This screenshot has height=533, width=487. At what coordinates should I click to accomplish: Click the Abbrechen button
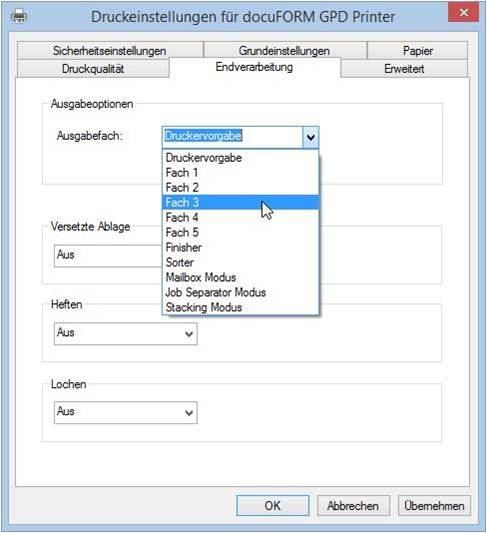point(353,505)
